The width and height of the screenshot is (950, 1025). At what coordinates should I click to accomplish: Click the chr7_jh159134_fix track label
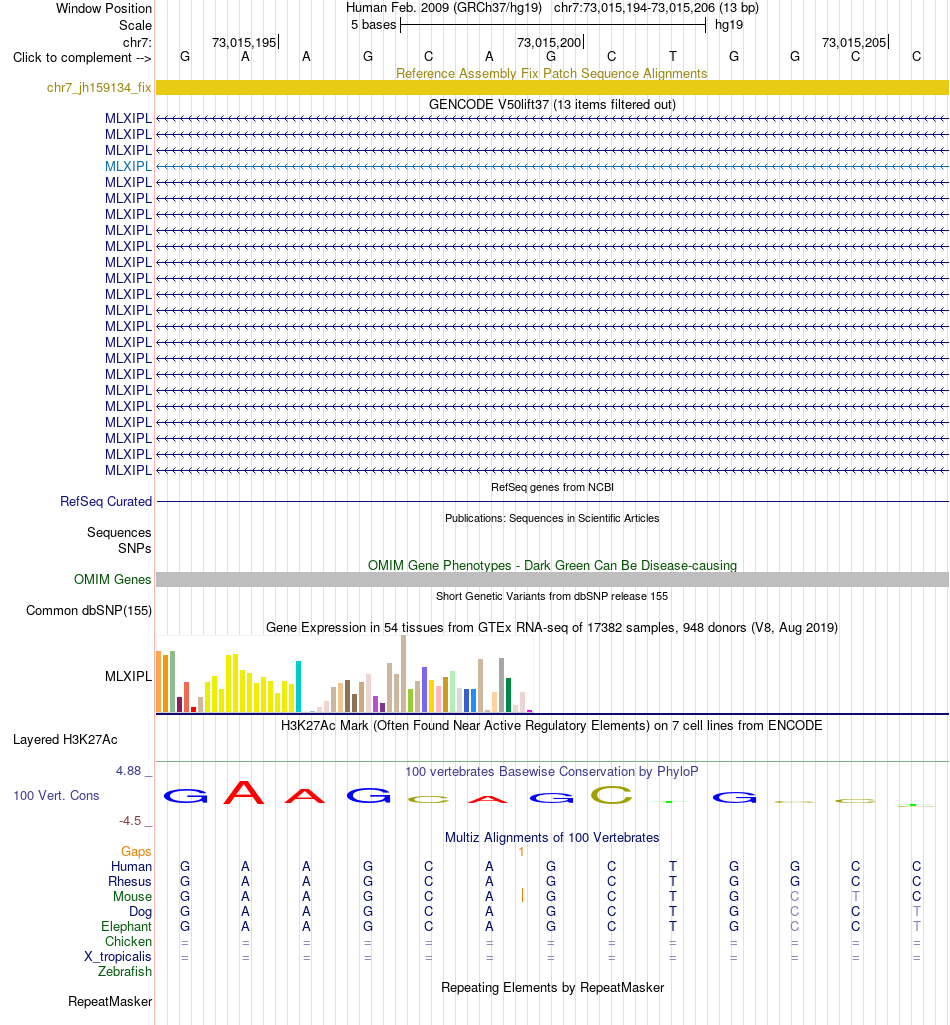point(99,88)
